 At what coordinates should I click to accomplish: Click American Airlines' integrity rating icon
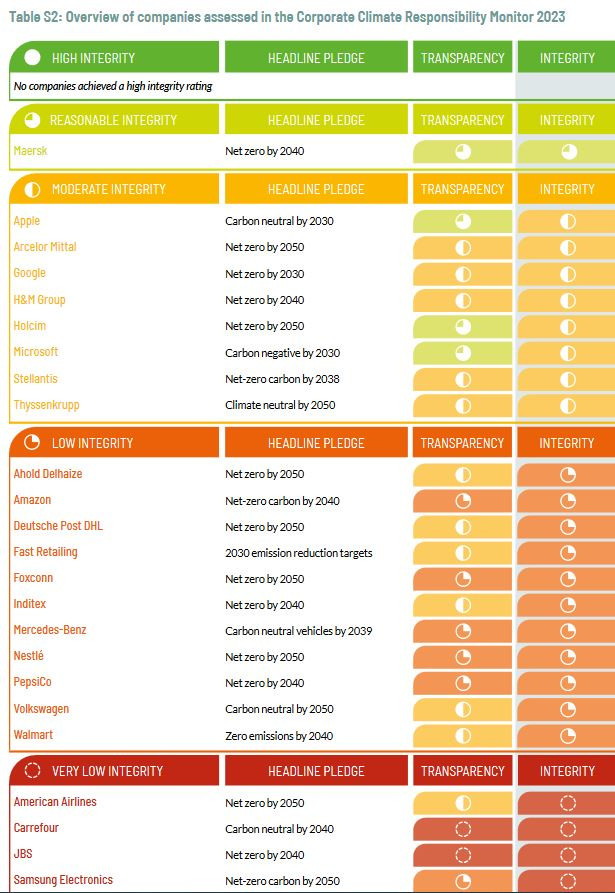coord(568,803)
